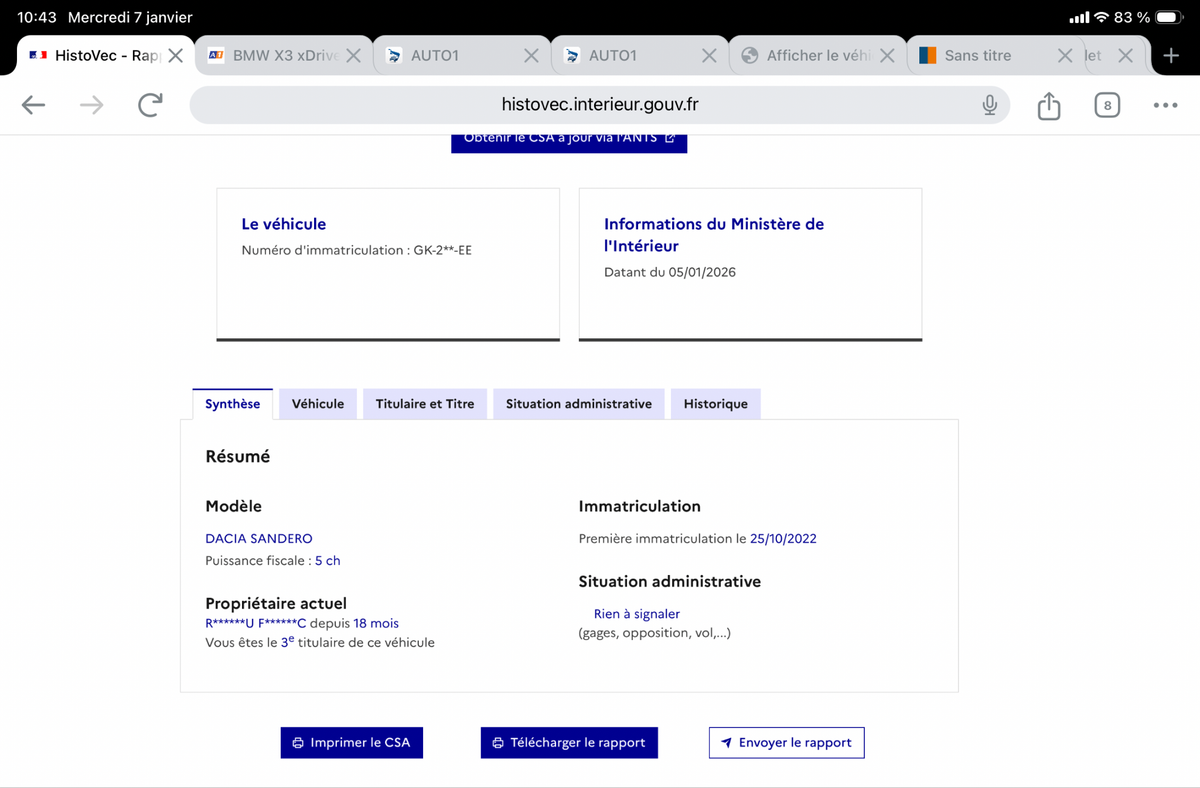Click the Résumé heading
Screen dimensions: 1200x788
(238, 456)
